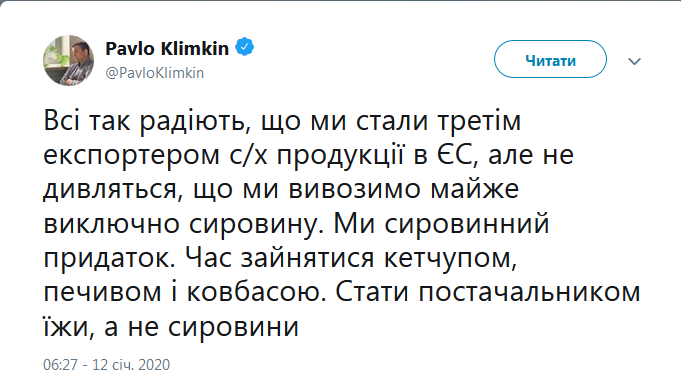This screenshot has width=681, height=380.
Task: Click the final line 'їжи, а не сировини'
Action: click(x=171, y=327)
